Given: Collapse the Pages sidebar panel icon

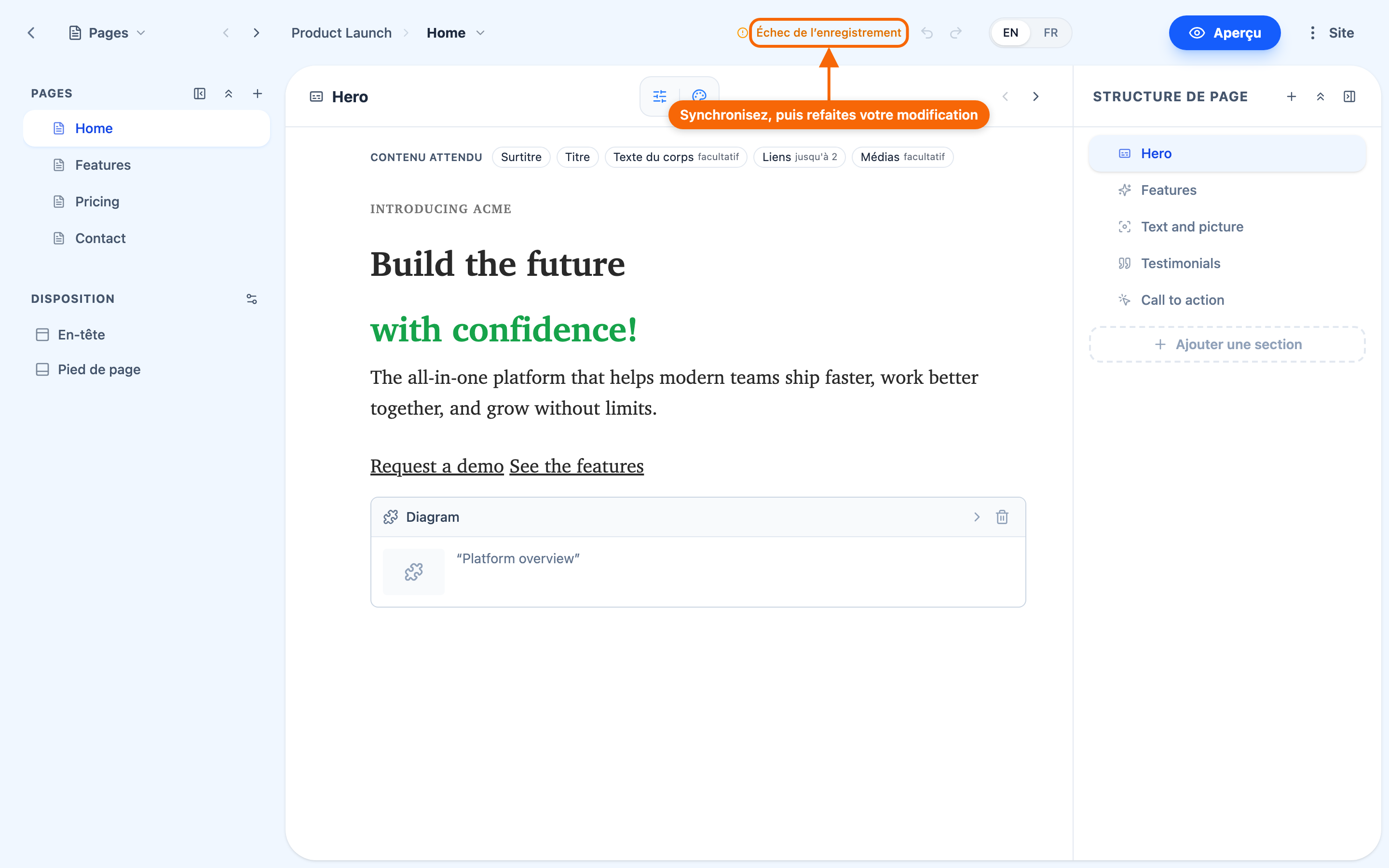Looking at the screenshot, I should [200, 94].
